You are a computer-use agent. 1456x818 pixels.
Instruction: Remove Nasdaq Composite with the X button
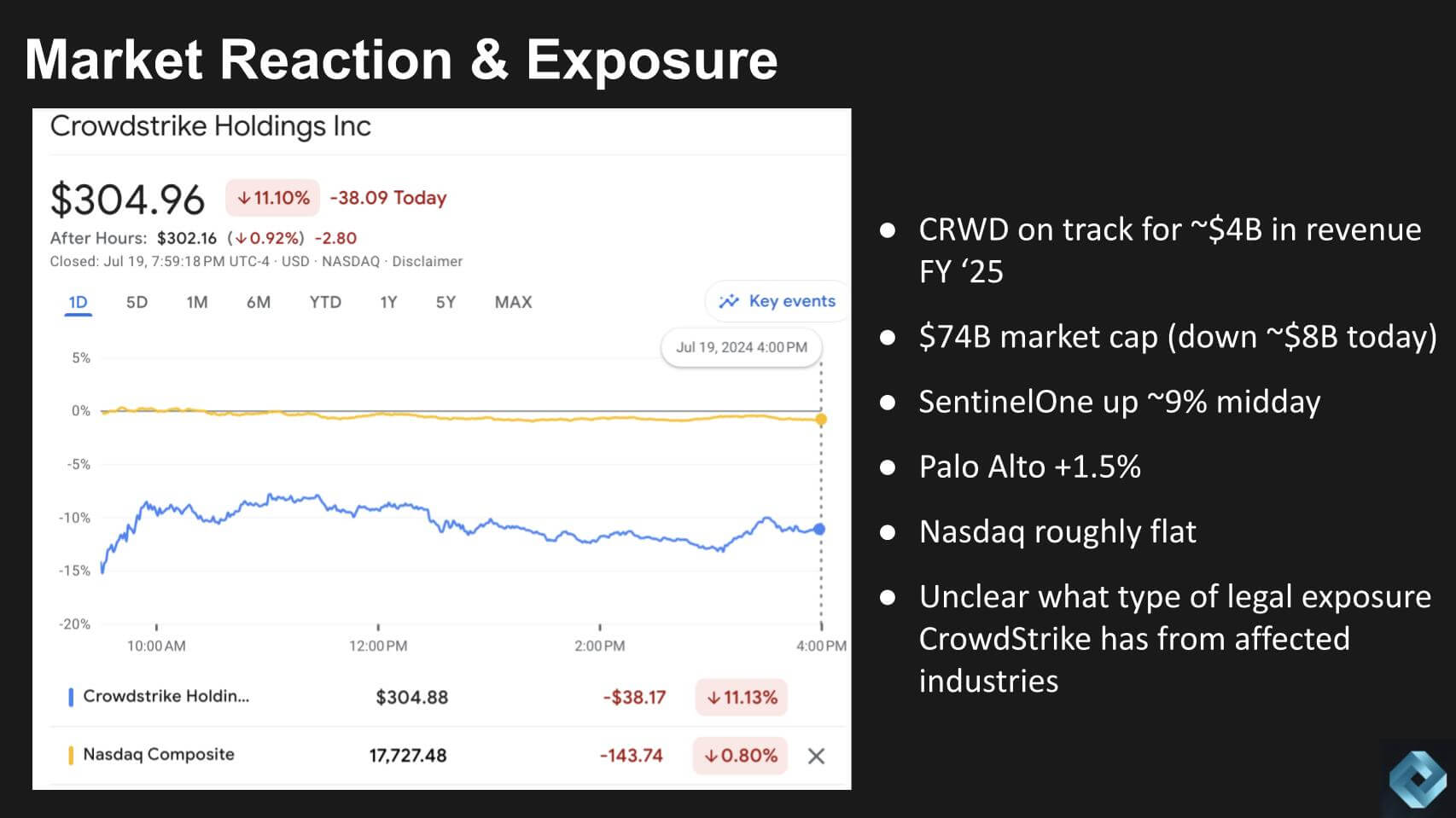coord(816,754)
